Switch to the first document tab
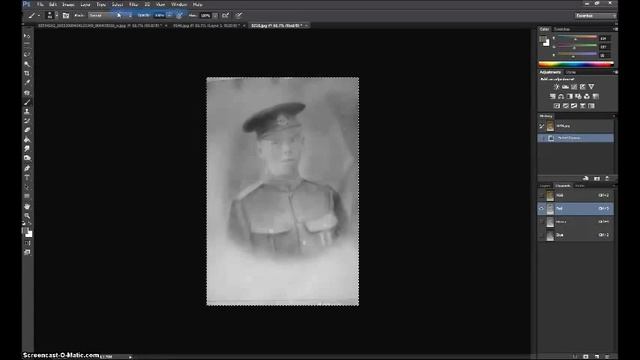 (x=99, y=26)
